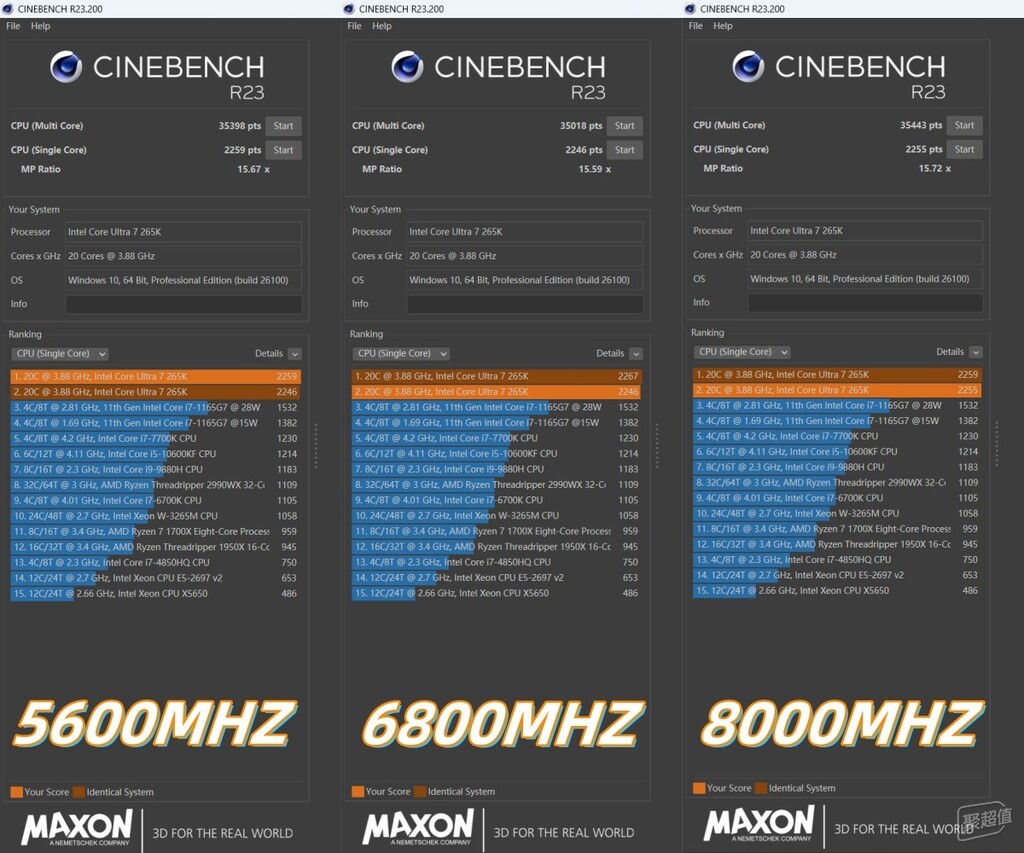This screenshot has height=853, width=1024.
Task: Start the Multi Core test beside 35398 pts
Action: coord(283,126)
